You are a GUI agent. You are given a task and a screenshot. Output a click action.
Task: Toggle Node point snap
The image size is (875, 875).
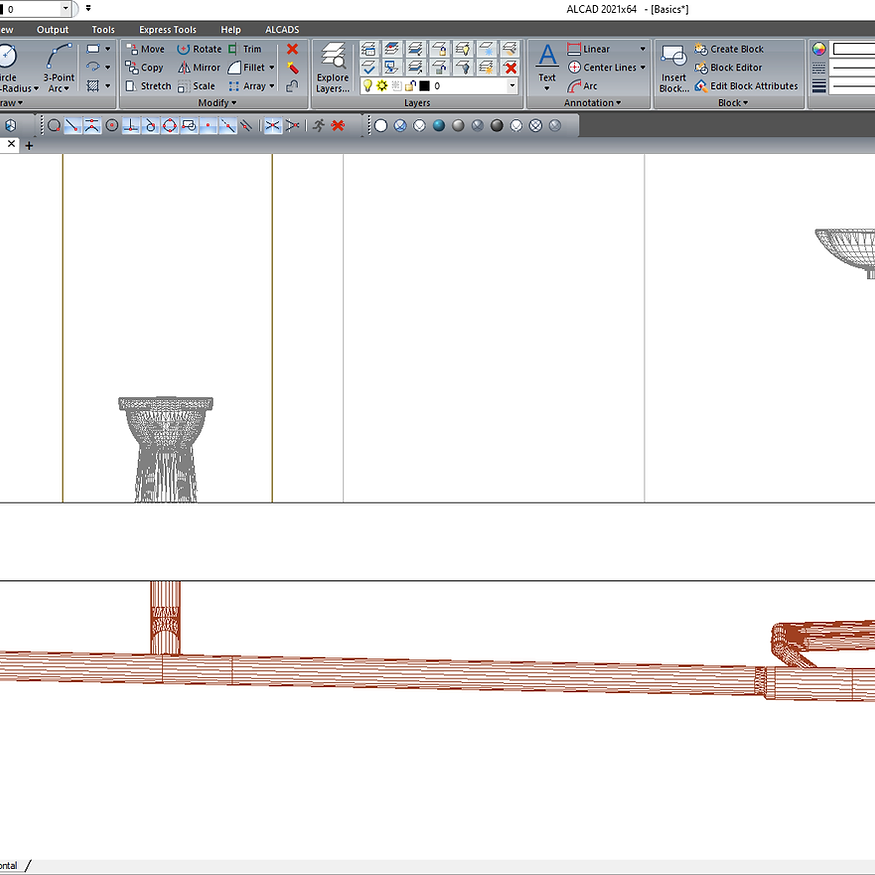pos(208,126)
